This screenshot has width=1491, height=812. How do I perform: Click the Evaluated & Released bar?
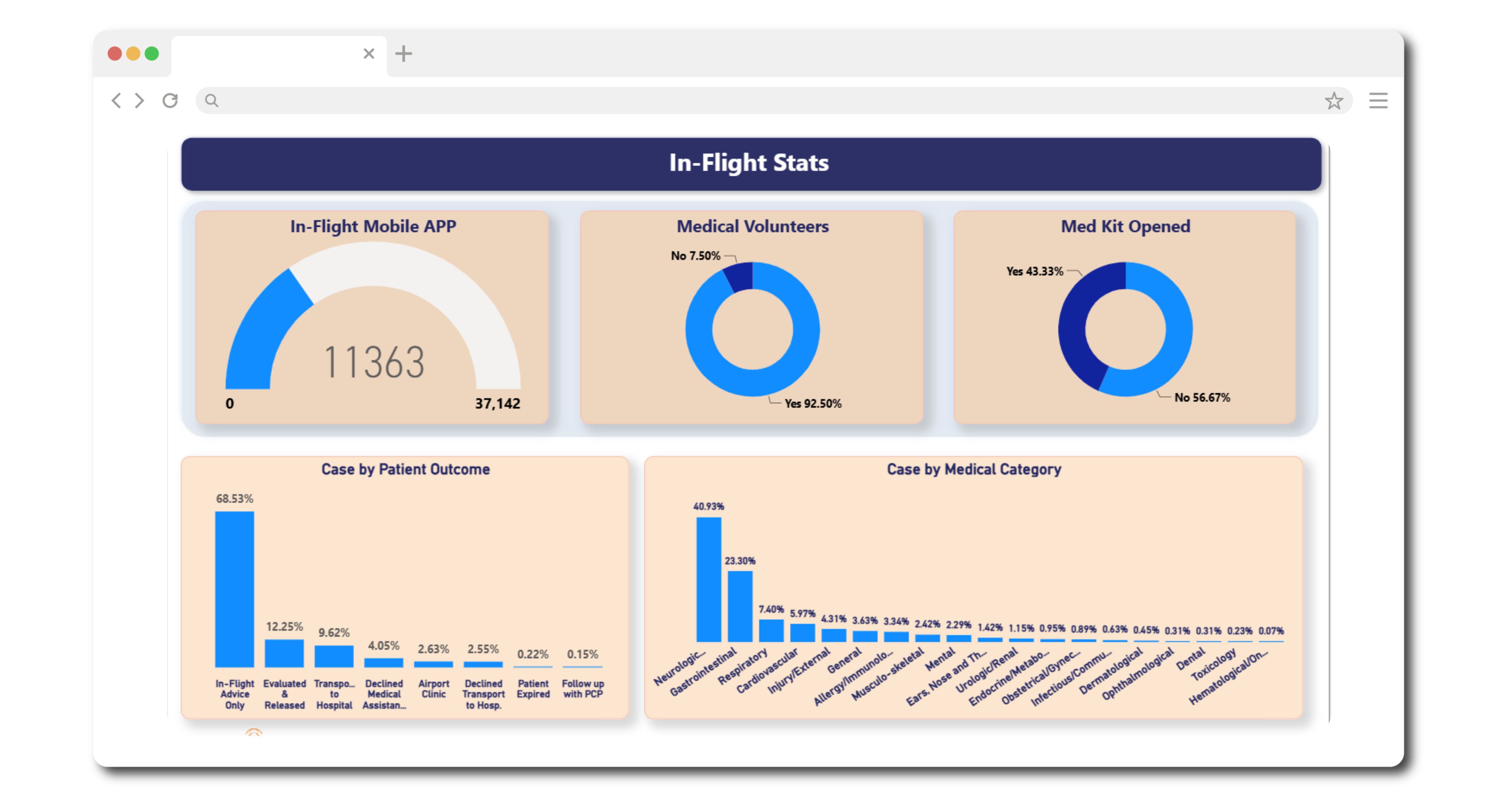[x=284, y=653]
